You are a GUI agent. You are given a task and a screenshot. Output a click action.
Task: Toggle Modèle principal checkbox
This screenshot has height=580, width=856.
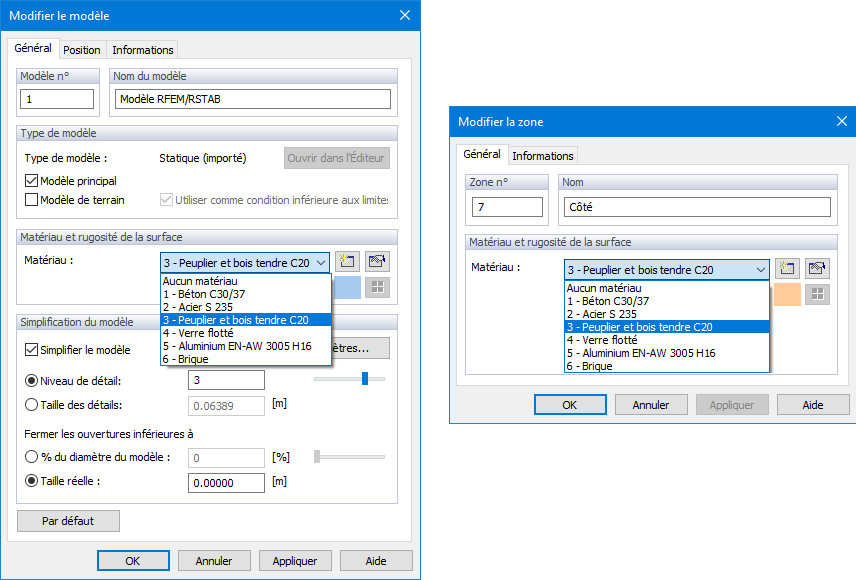(31, 181)
